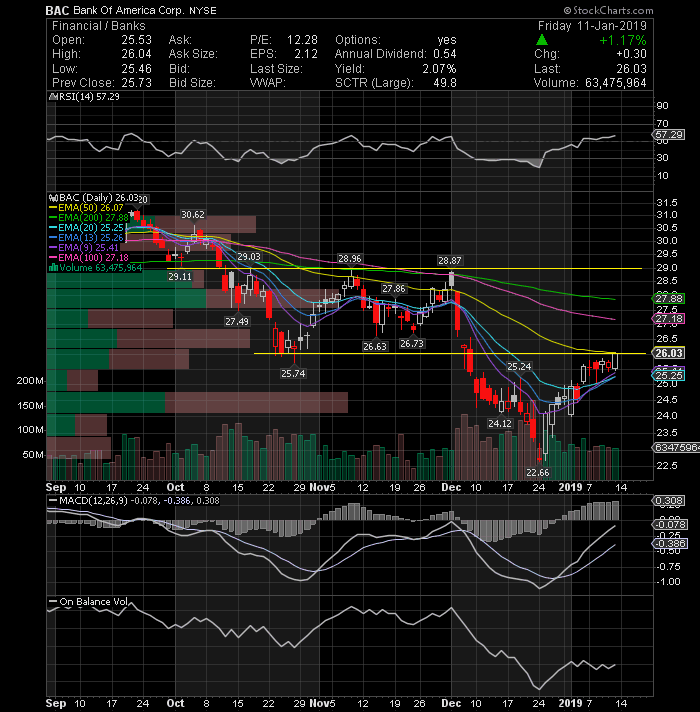Click the trough price label 26.73
Image resolution: width=700 pixels, height=712 pixels.
[412, 344]
